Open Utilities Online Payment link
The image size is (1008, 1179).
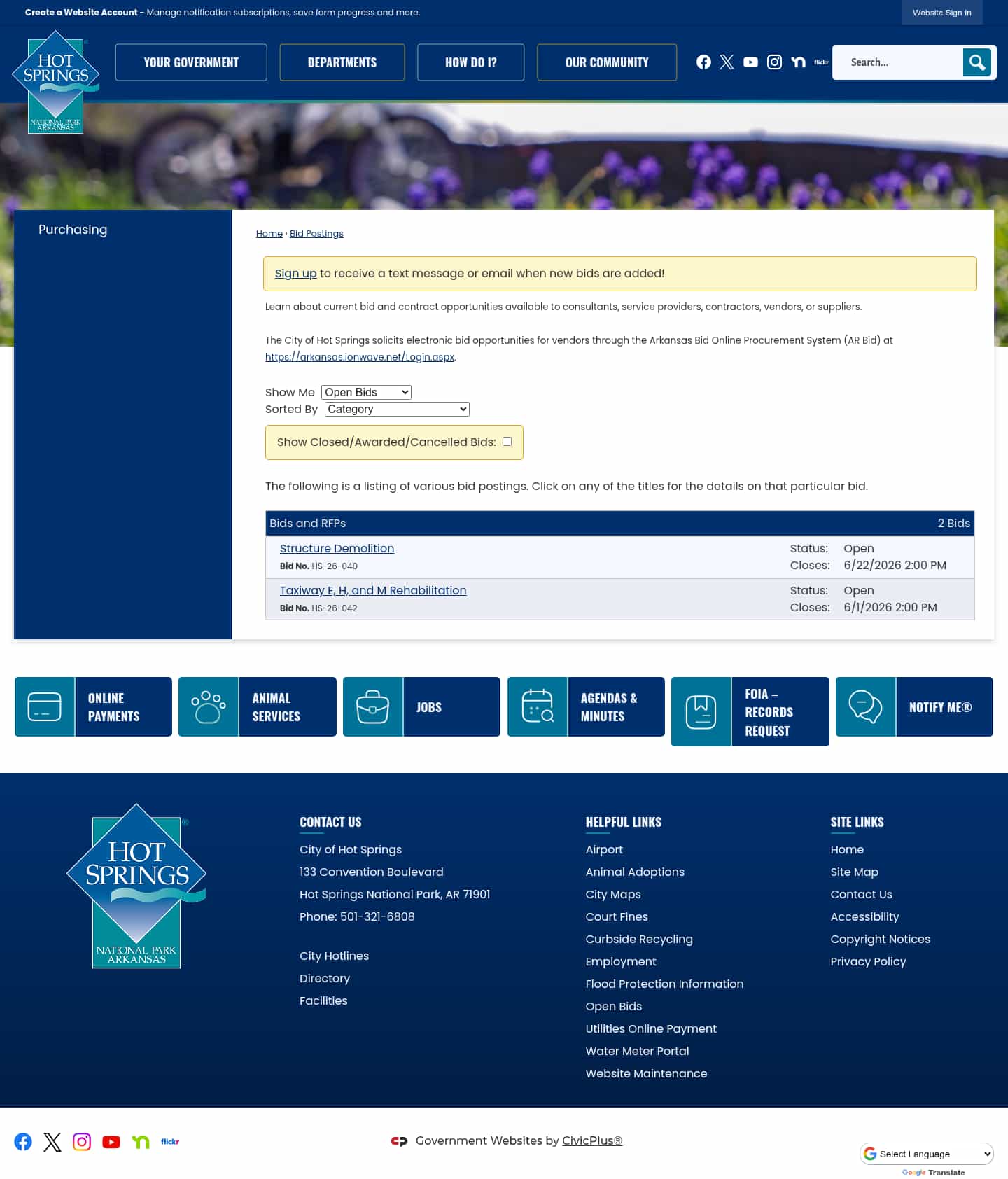651,1029
